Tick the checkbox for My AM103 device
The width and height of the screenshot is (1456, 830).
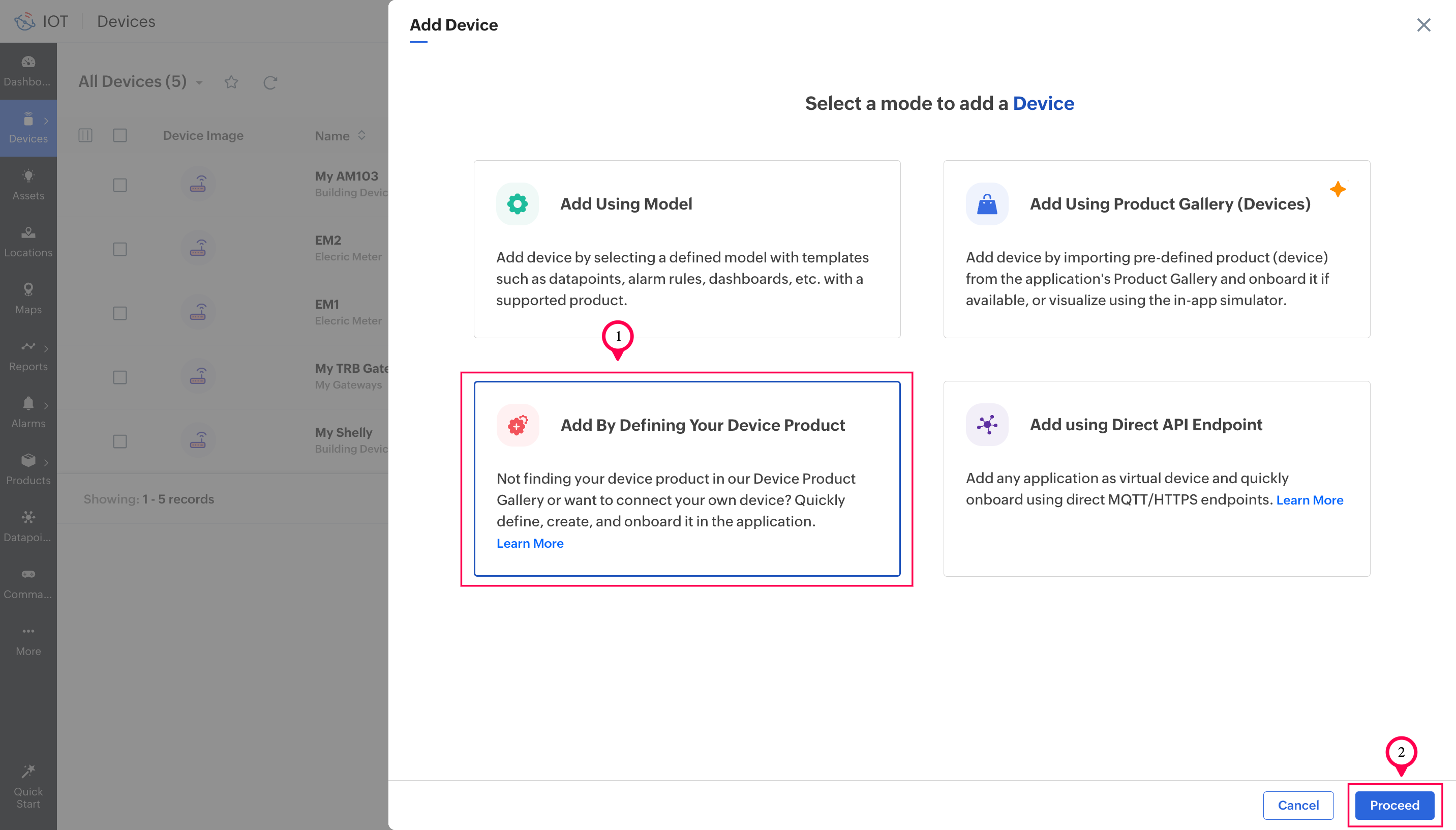tap(119, 185)
